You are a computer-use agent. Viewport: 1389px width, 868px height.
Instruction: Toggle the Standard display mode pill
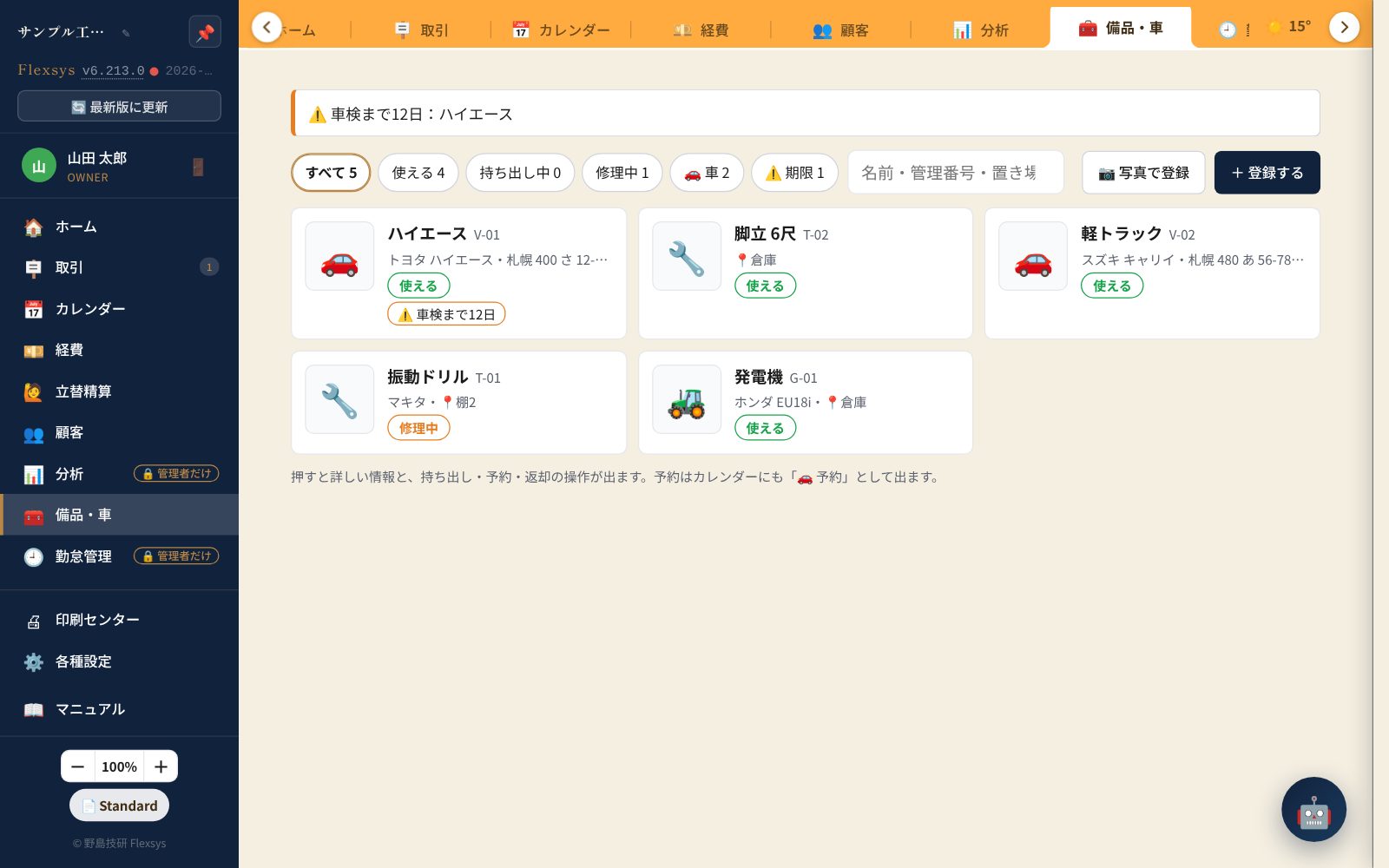coord(120,806)
